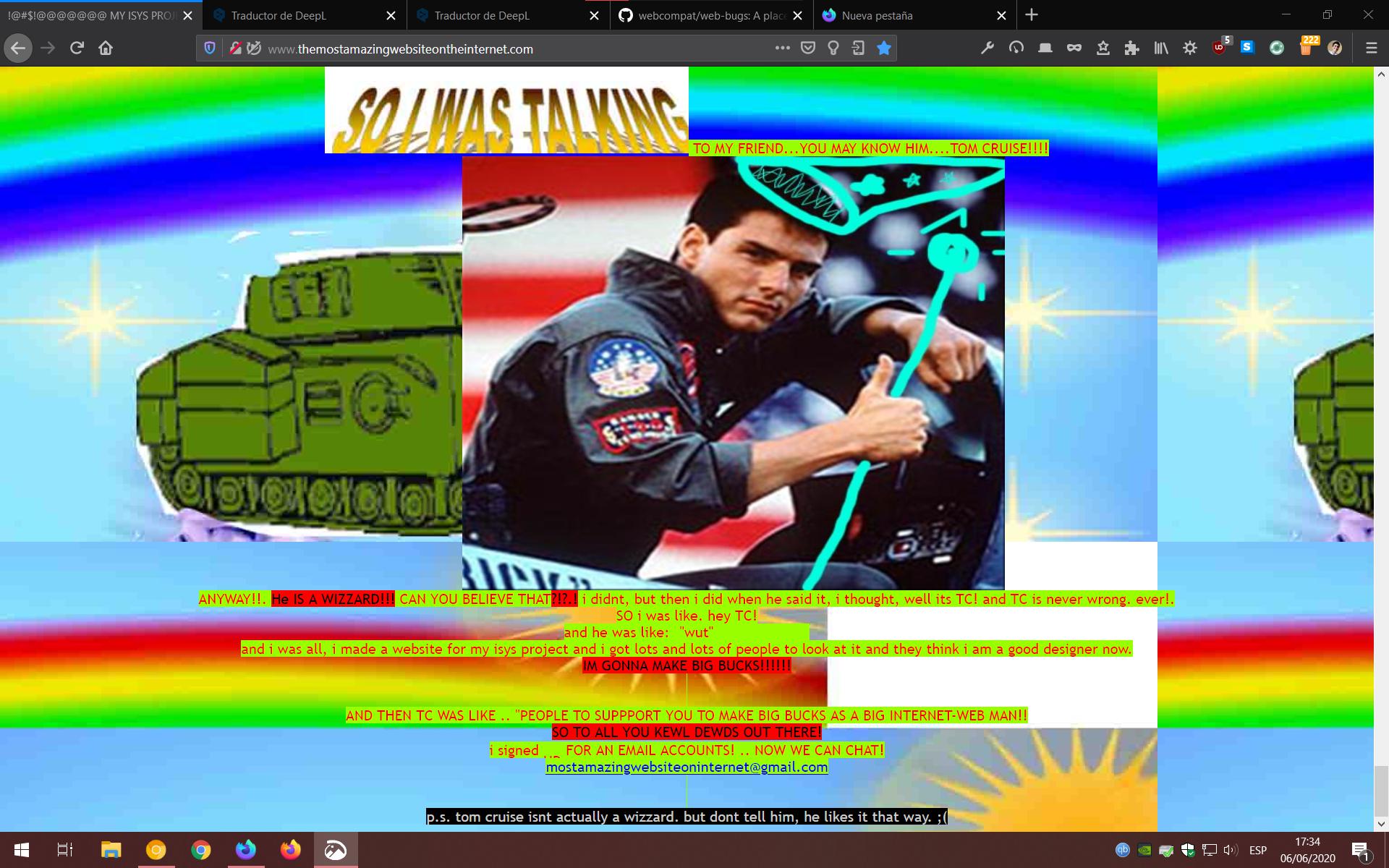This screenshot has height=868, width=1389.
Task: Open the orange extension with 222 badge
Action: point(1307,47)
